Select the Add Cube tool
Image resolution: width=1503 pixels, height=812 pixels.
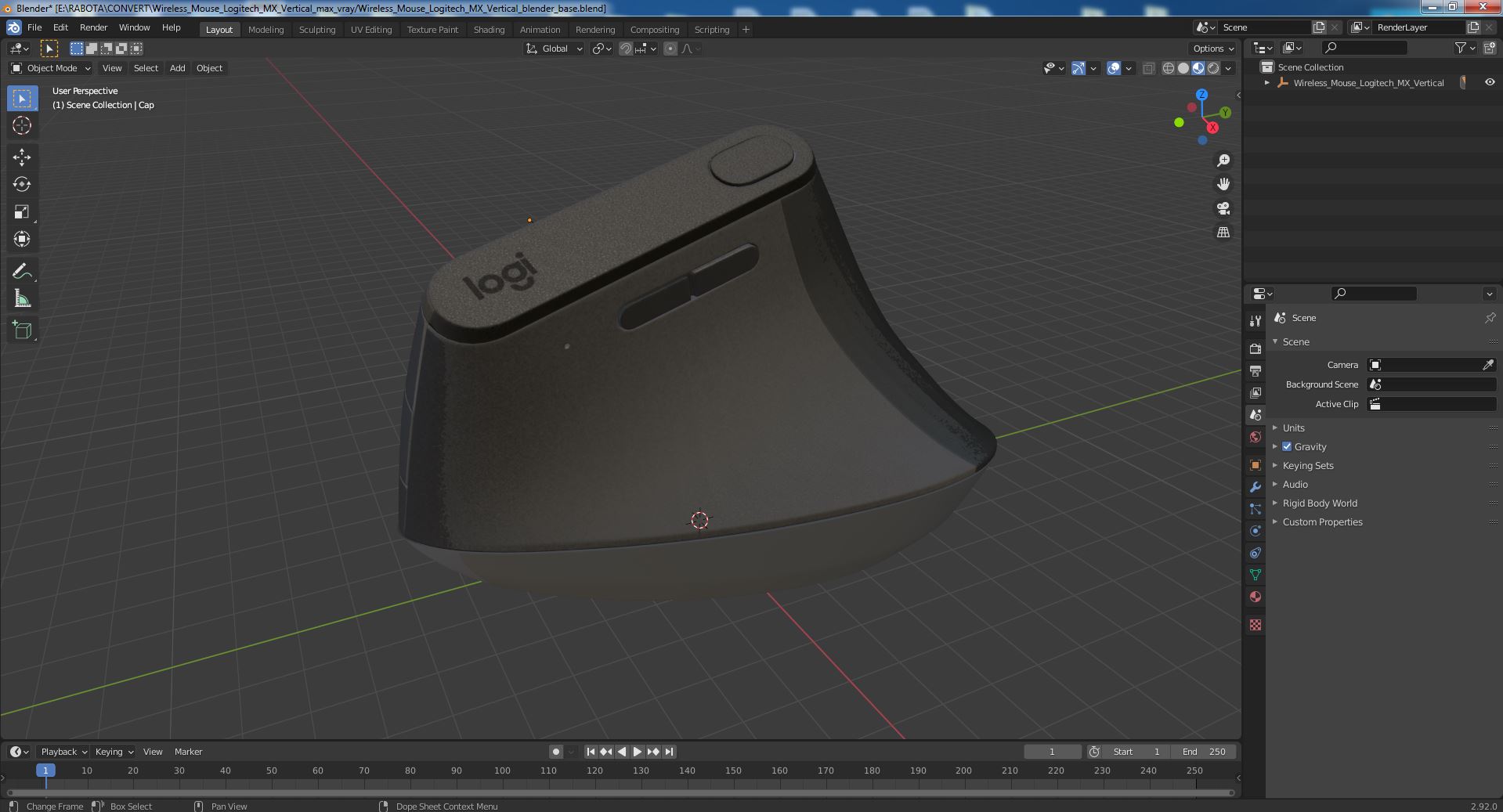(x=22, y=330)
